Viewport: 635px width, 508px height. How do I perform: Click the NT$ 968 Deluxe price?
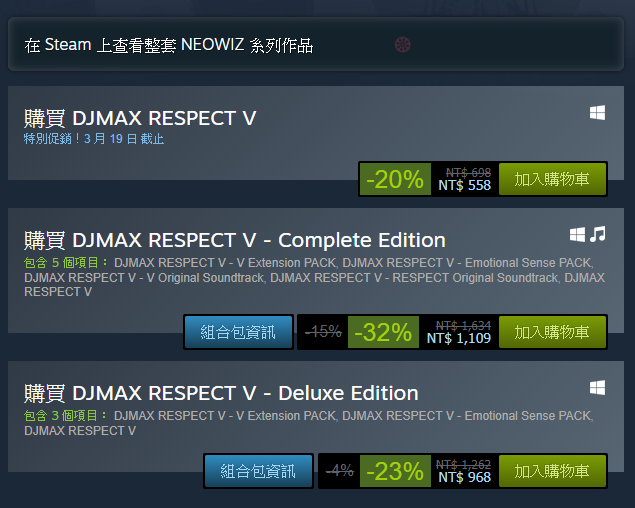tap(465, 477)
